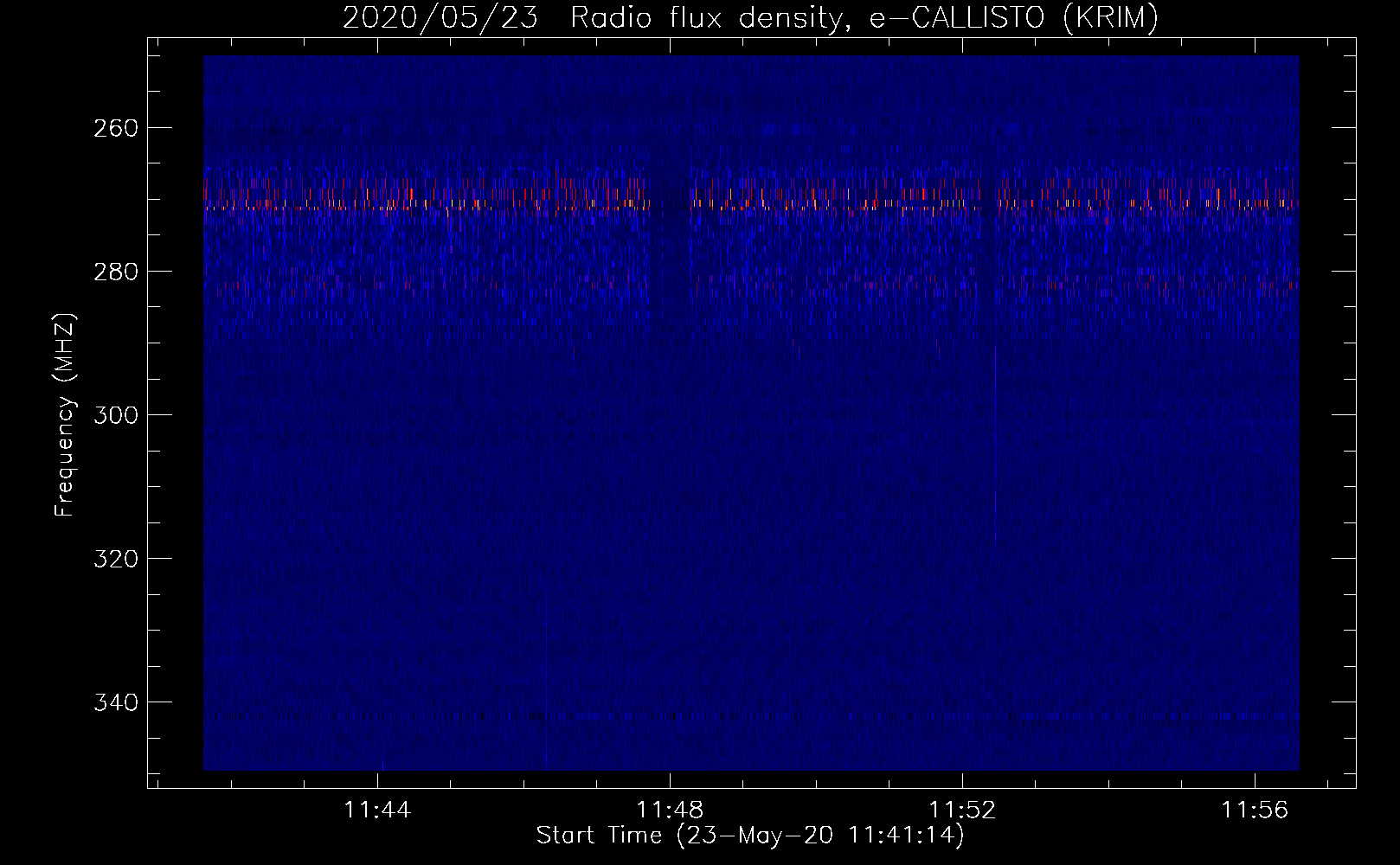
Task: Click the 280 frequency tick label
Action: pyautogui.click(x=114, y=272)
